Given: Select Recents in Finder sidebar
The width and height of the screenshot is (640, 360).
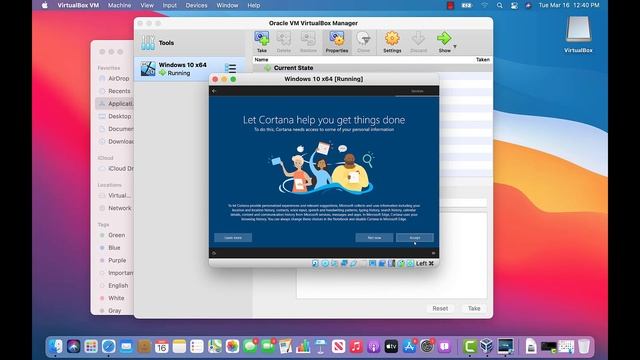Looking at the screenshot, I should click(114, 91).
